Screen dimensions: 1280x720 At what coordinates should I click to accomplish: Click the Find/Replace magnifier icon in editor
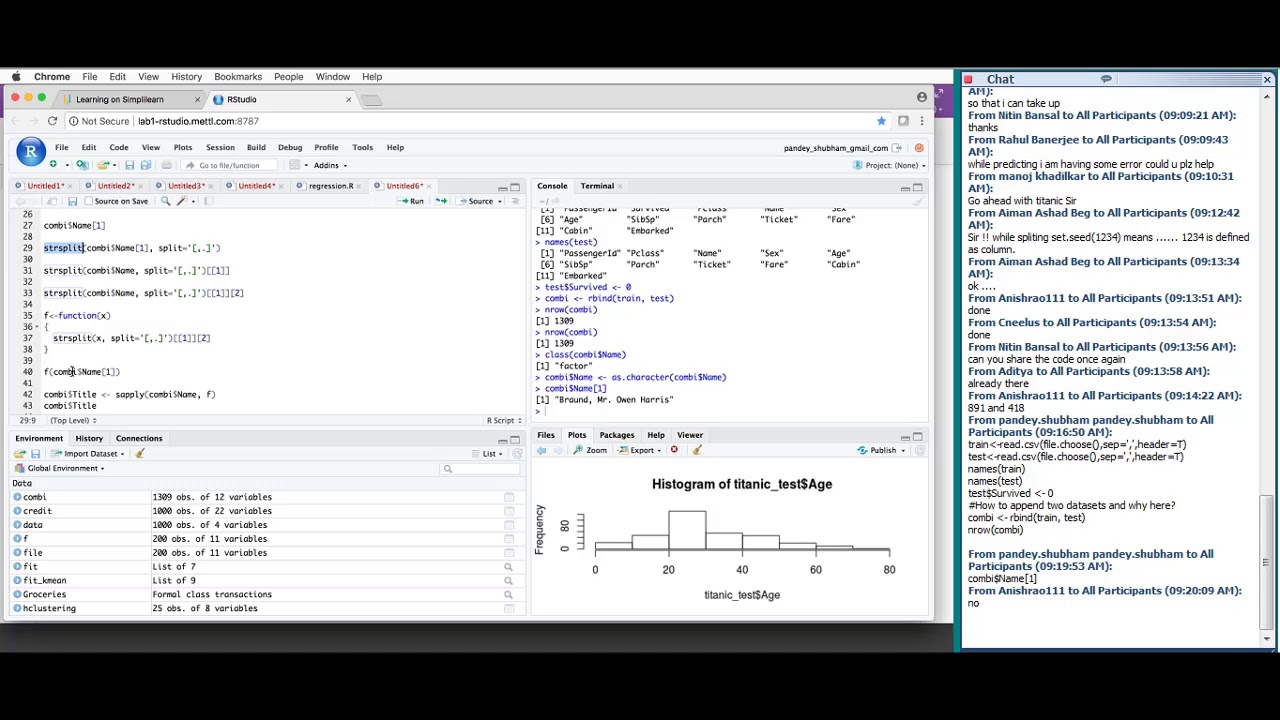point(165,201)
